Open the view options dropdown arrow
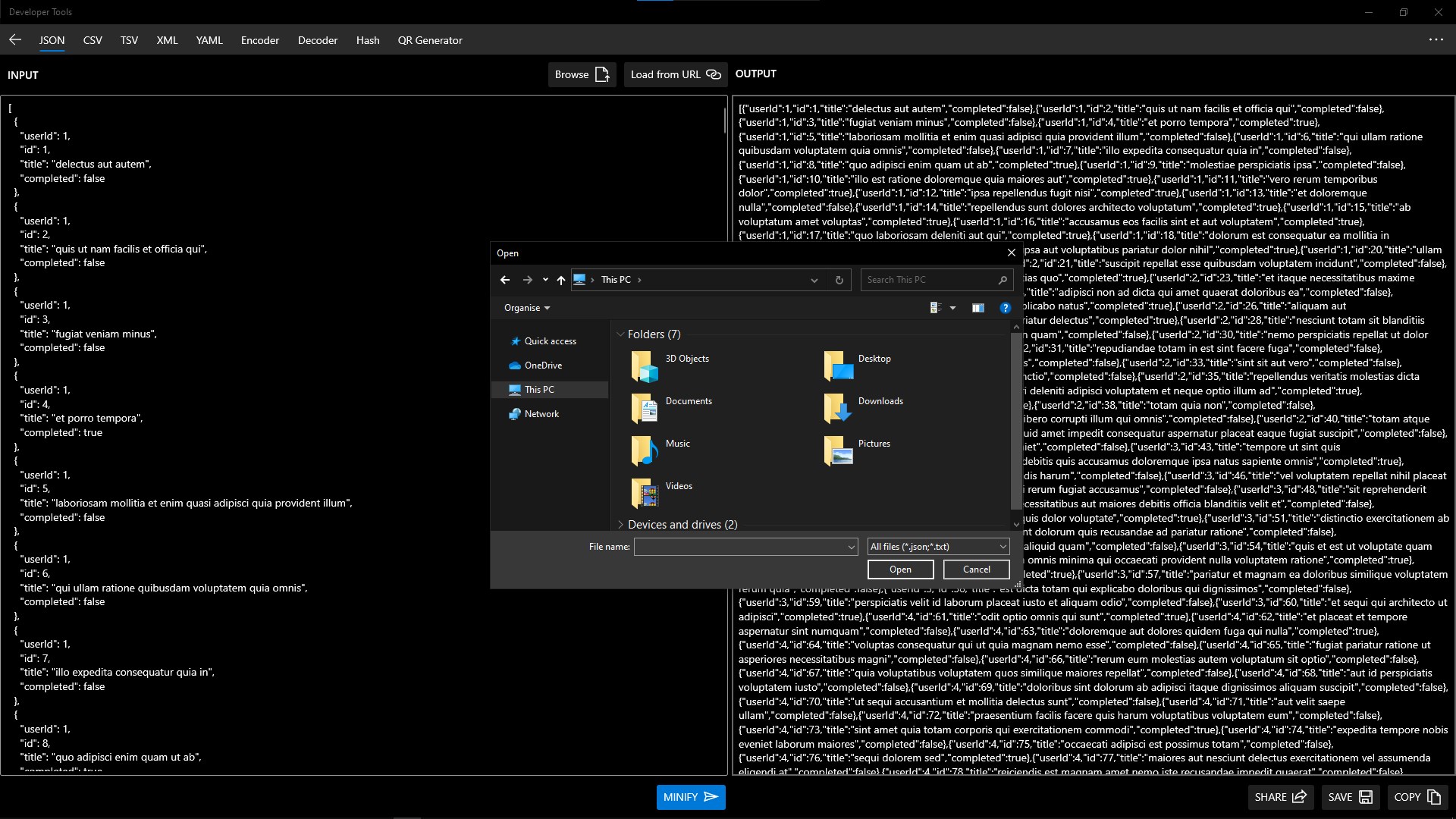Screen dimensions: 1456x819 coord(953,308)
